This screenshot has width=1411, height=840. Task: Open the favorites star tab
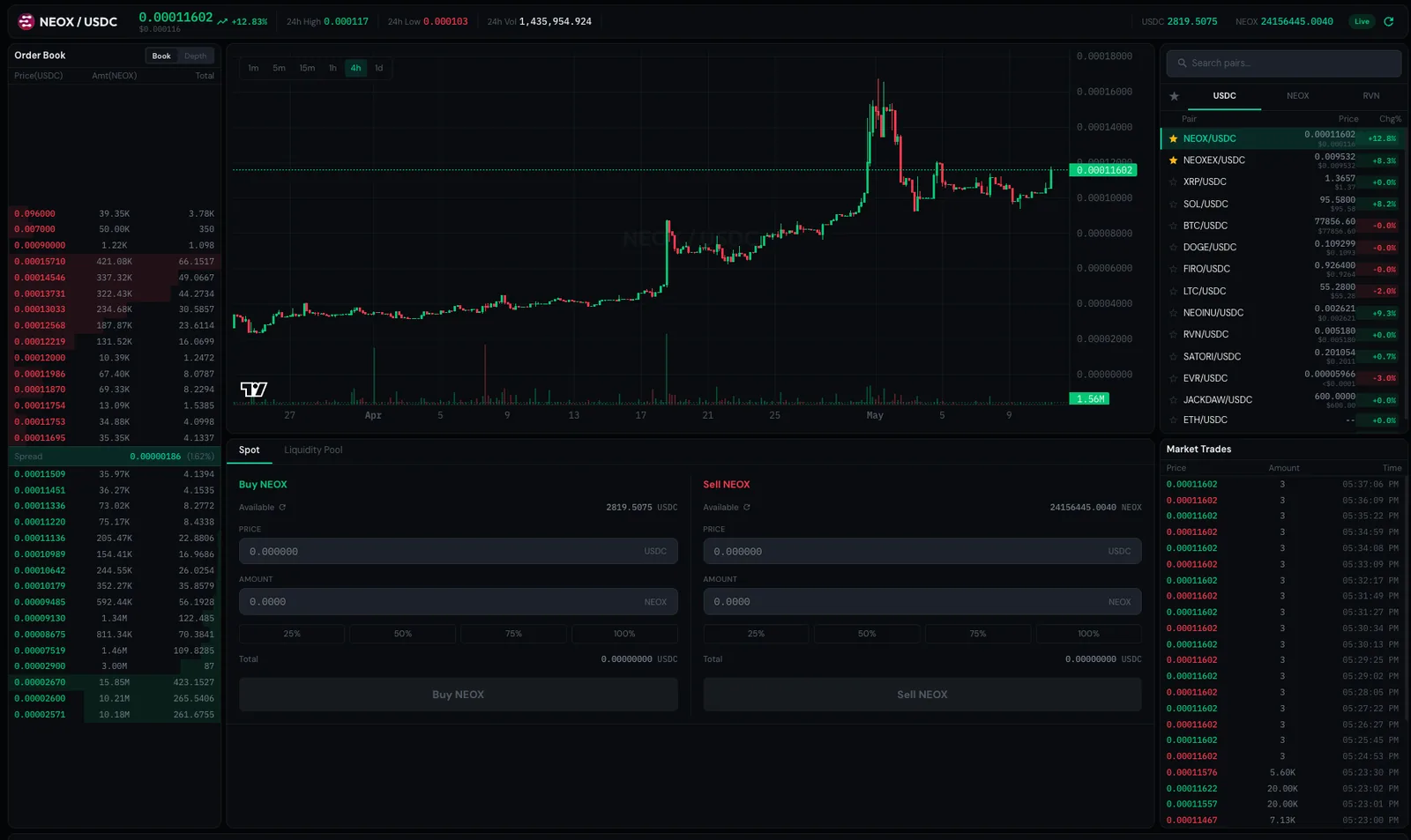1174,96
